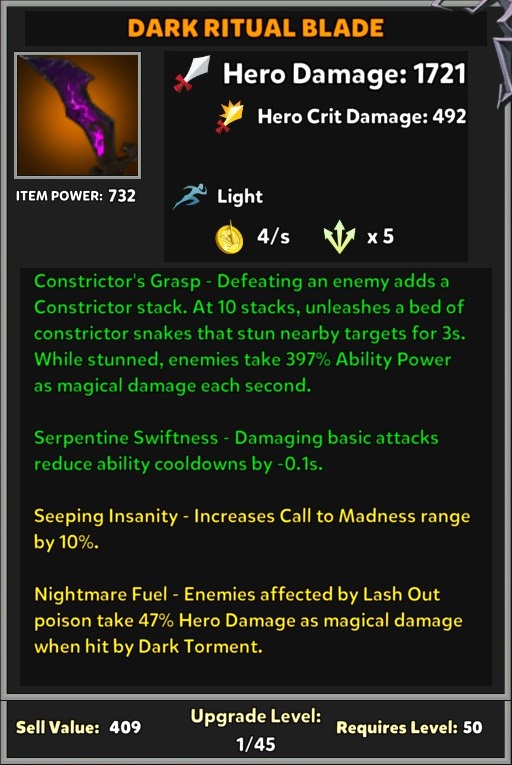This screenshot has width=512, height=765.
Task: Click the Requires Level 50 label
Action: pyautogui.click(x=409, y=727)
